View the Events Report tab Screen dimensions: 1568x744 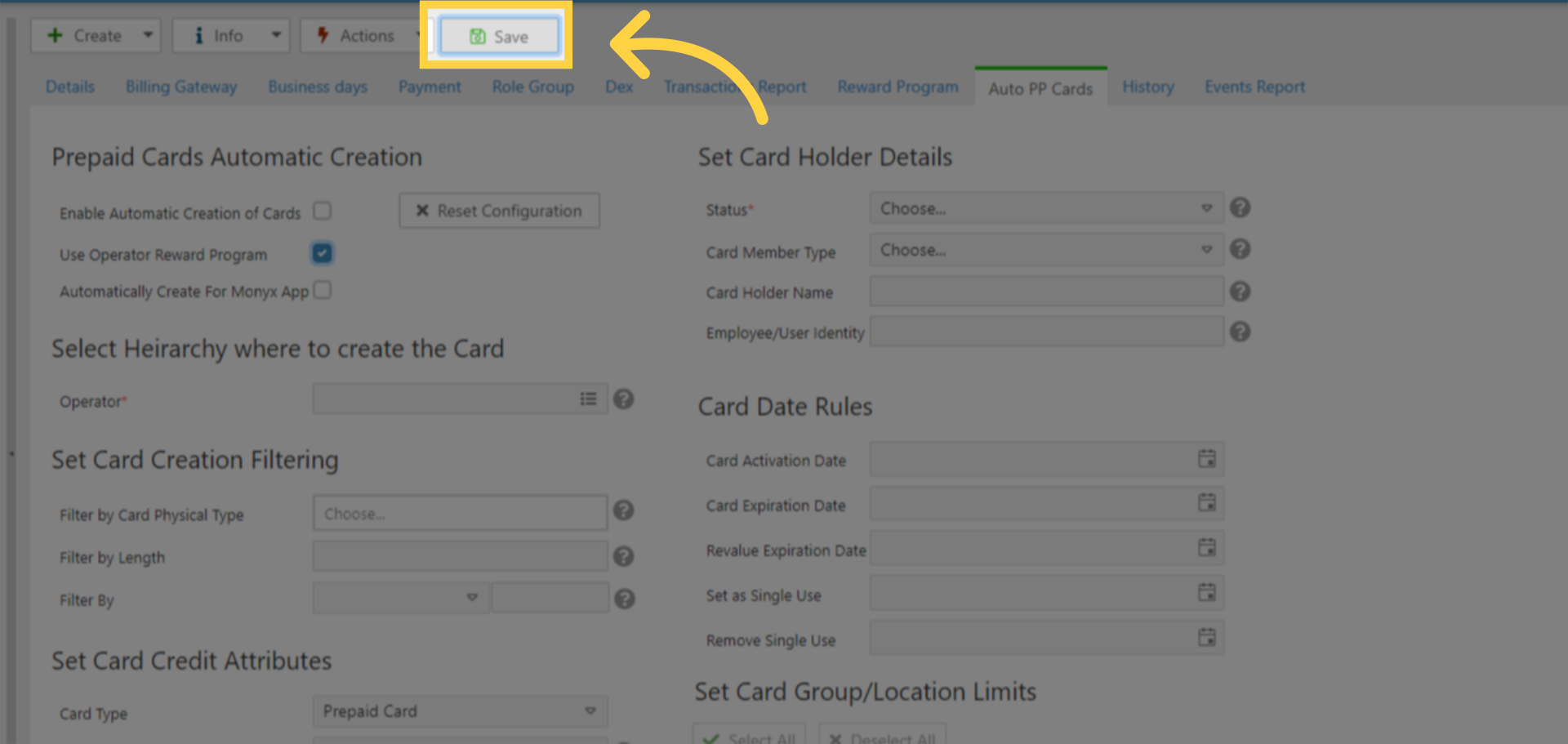pyautogui.click(x=1254, y=87)
